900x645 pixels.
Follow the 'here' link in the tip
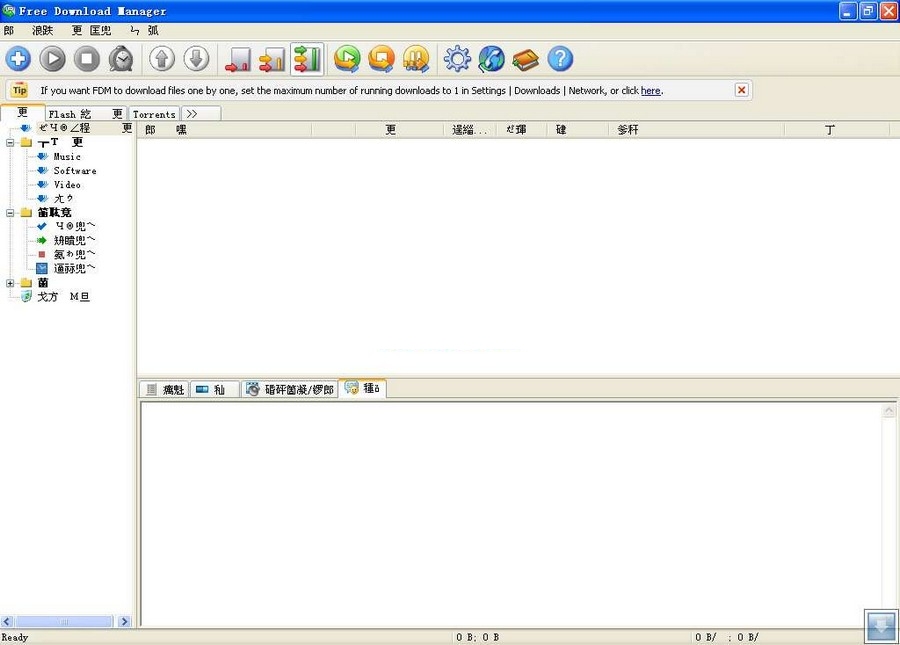pos(650,91)
